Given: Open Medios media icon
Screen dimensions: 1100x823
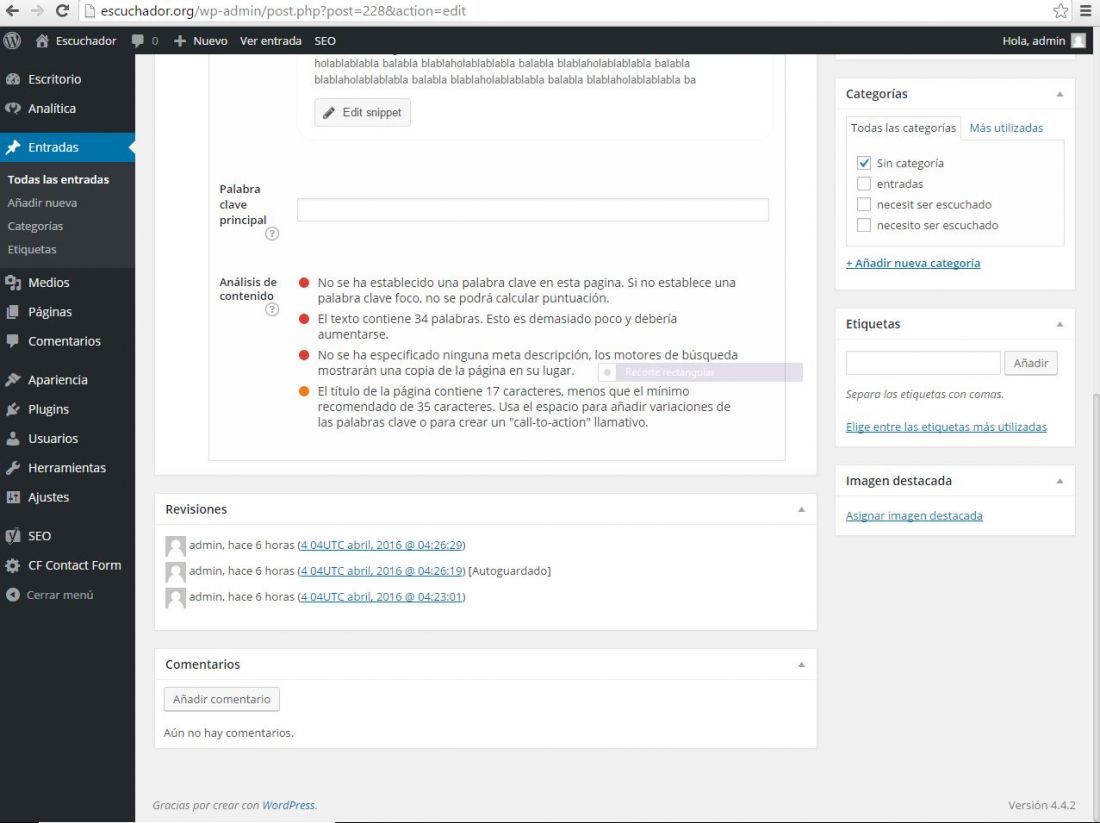Looking at the screenshot, I should (13, 283).
